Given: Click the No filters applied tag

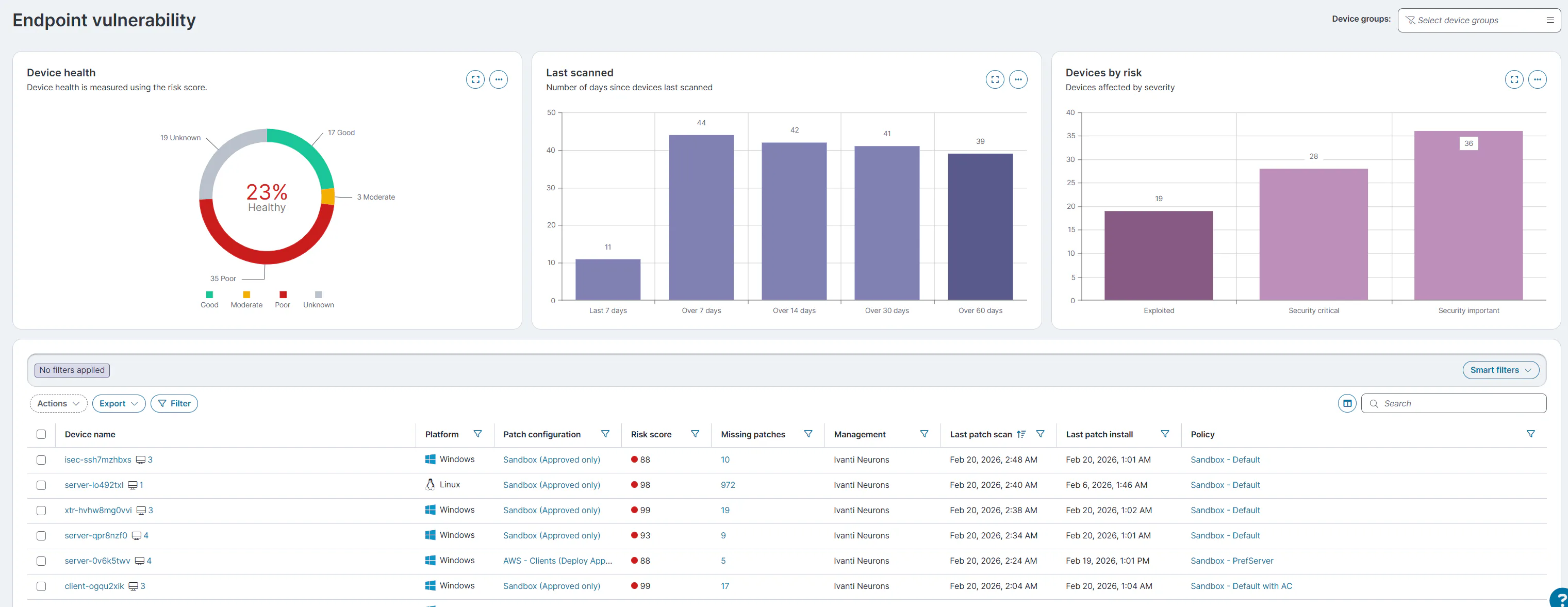Looking at the screenshot, I should click(72, 370).
